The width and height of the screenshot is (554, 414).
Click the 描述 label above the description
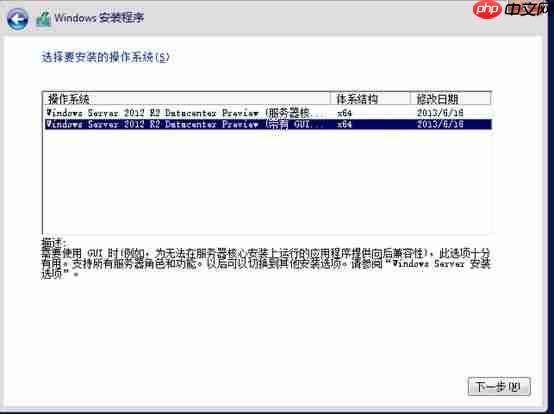point(53,243)
